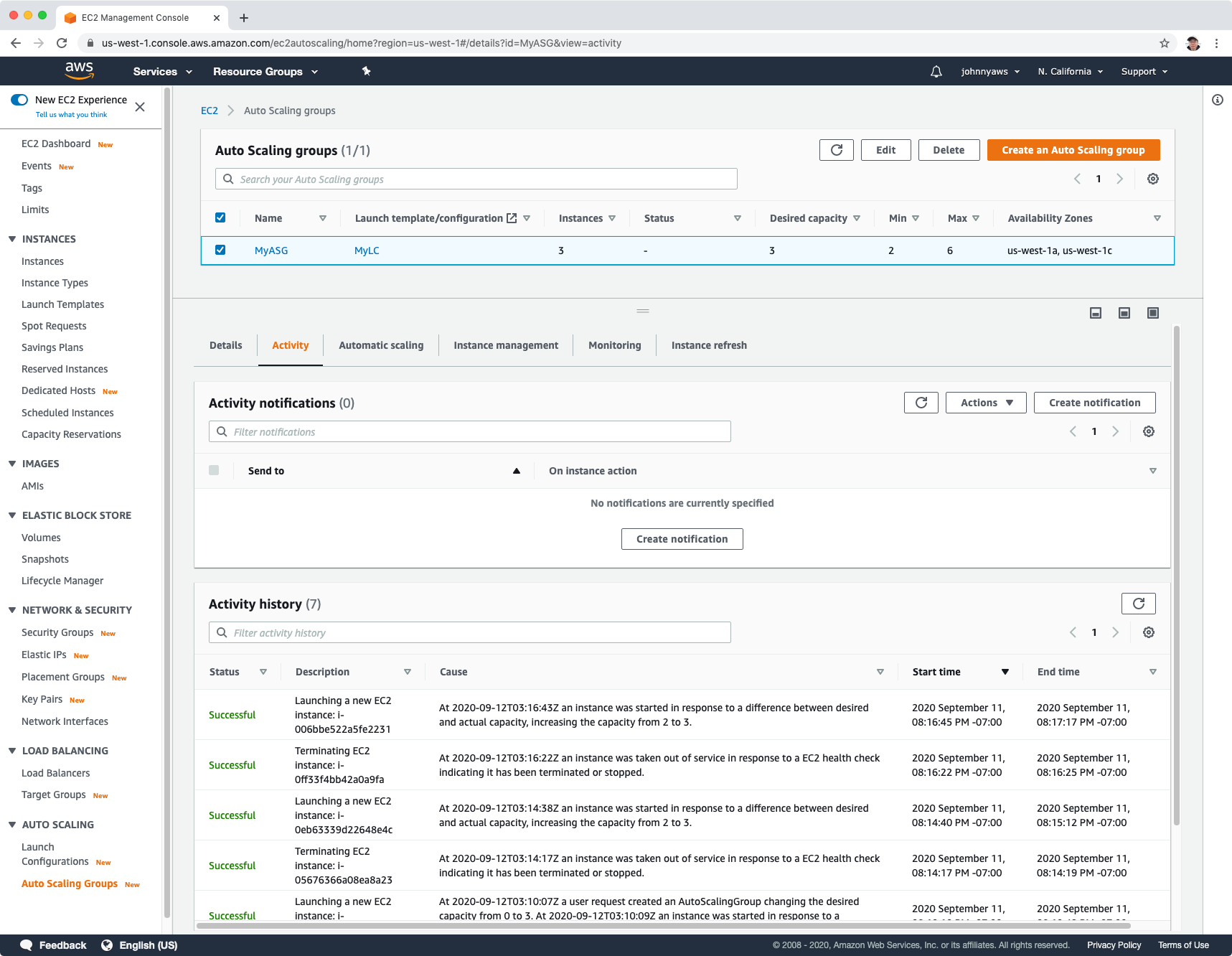Click Create an Auto Scaling group button
Image resolution: width=1232 pixels, height=956 pixels.
tap(1073, 150)
